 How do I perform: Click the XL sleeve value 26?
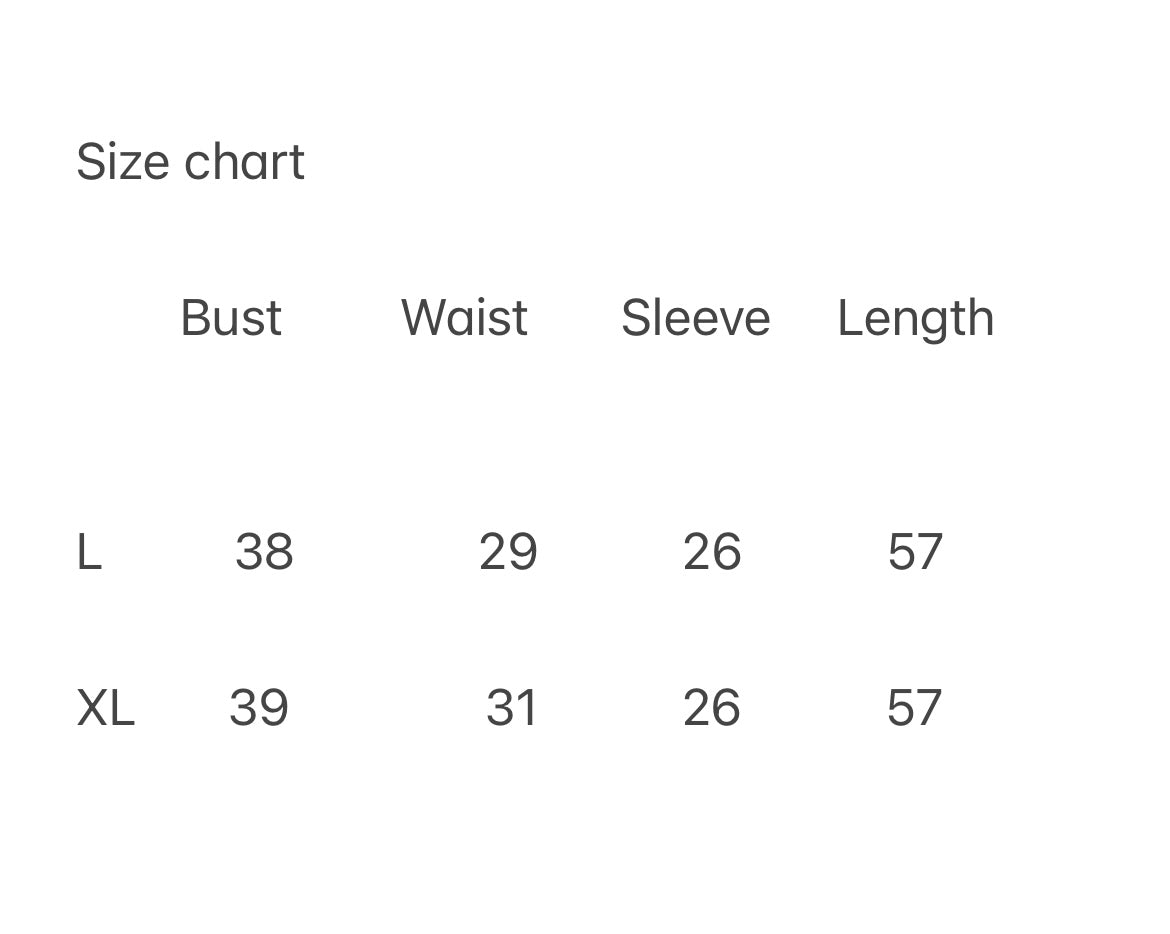[x=711, y=709]
